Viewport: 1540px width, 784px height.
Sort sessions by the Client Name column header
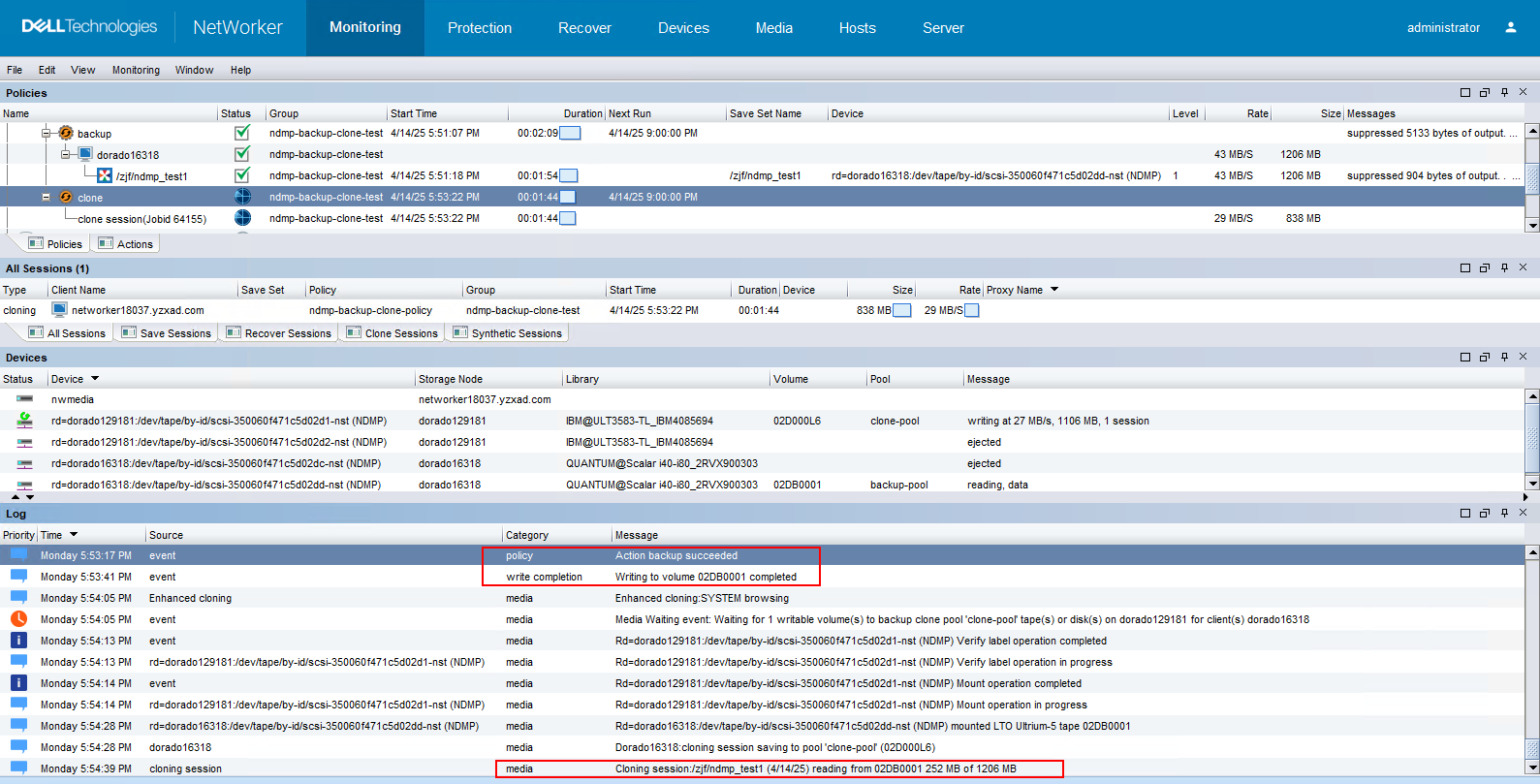[142, 290]
